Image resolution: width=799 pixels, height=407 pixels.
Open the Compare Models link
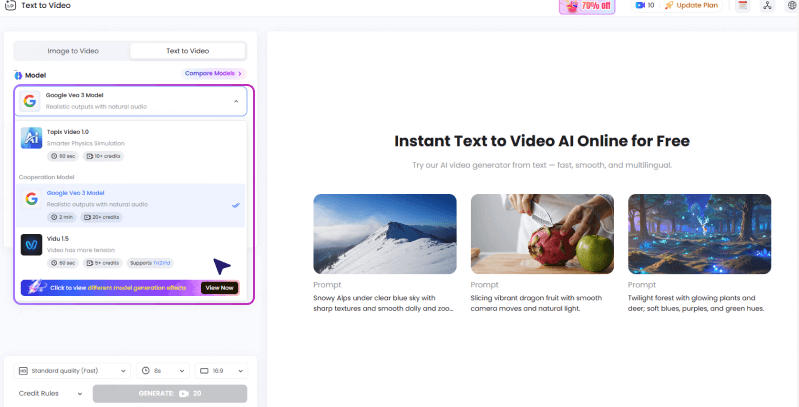pyautogui.click(x=213, y=73)
